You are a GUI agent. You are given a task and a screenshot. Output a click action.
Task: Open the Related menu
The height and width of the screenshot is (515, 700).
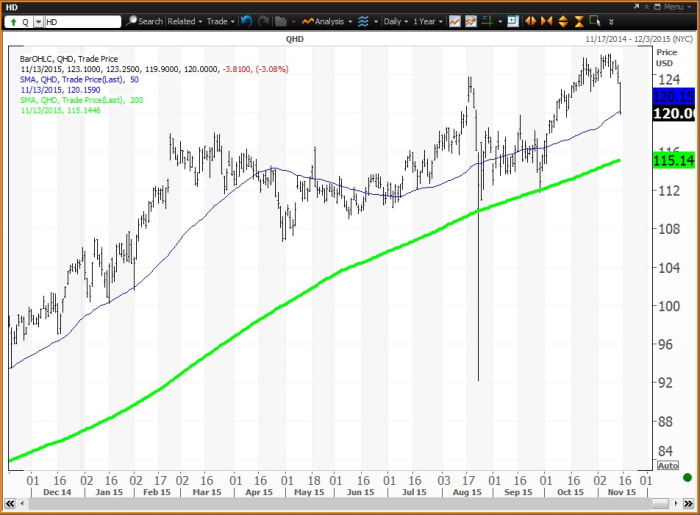[x=184, y=21]
